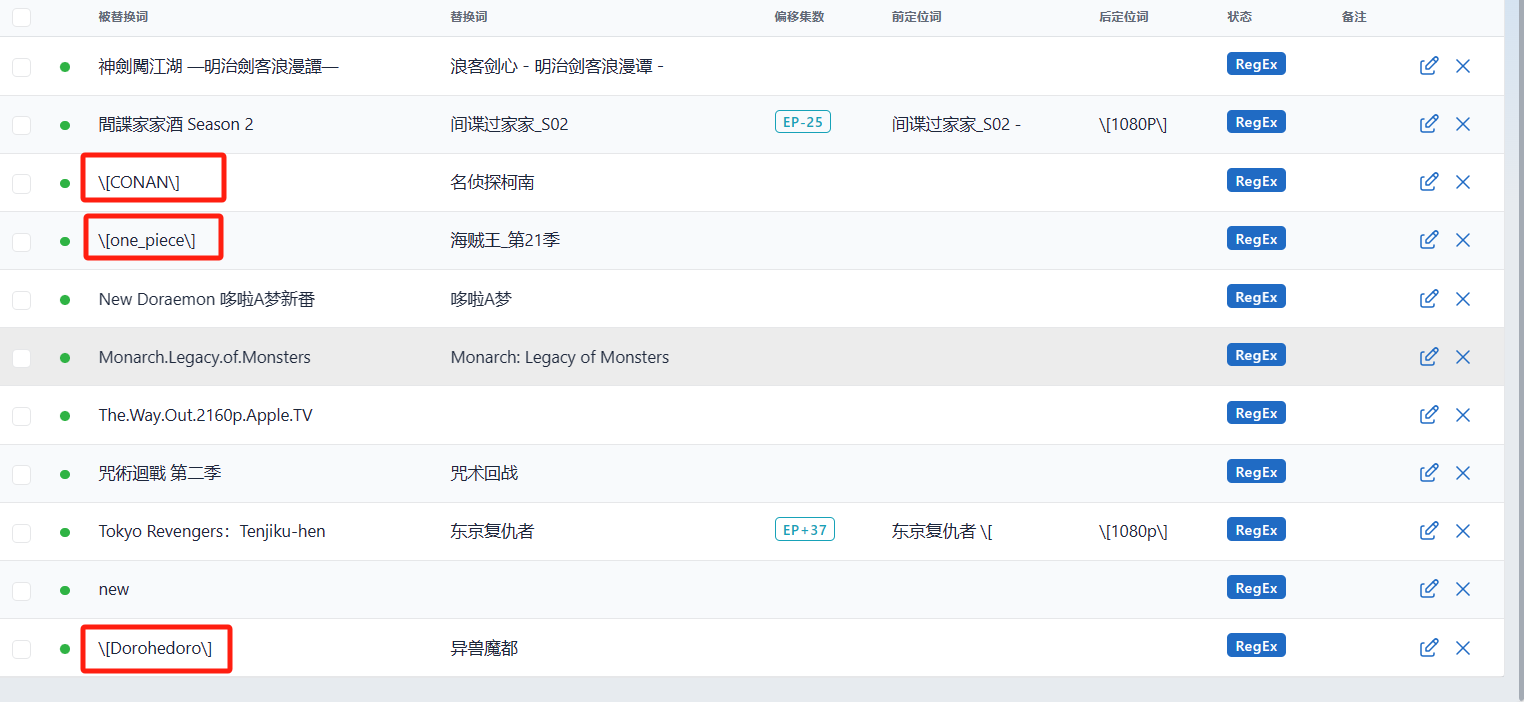Delete the 間諜家家酒 Season 2 rule
Viewport: 1524px width, 702px height.
[1463, 124]
